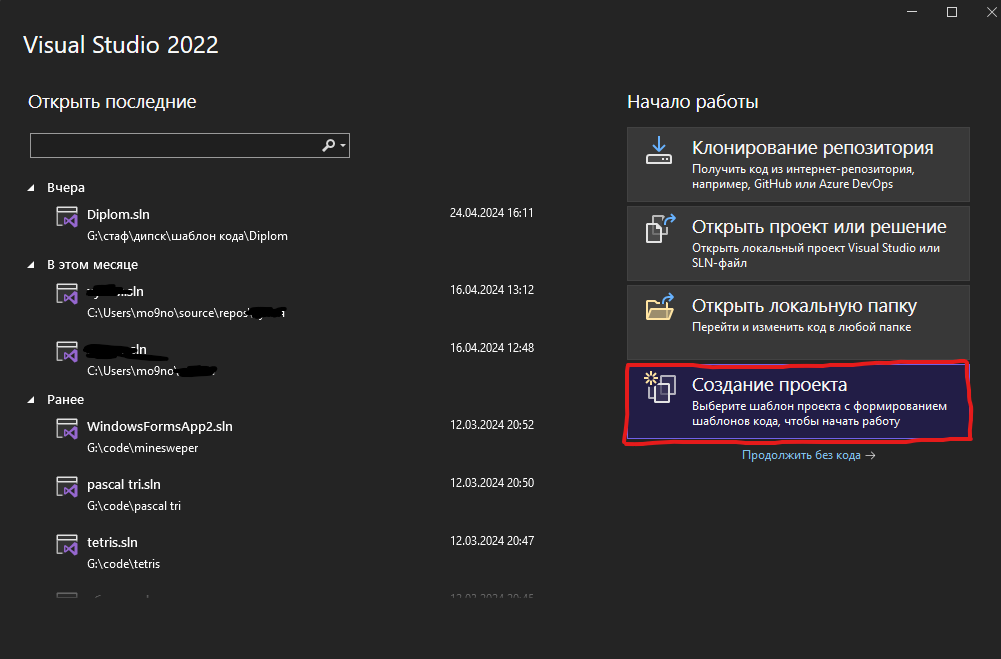
Task: Click the pascal tri.sln solution icon
Action: pyautogui.click(x=67, y=487)
